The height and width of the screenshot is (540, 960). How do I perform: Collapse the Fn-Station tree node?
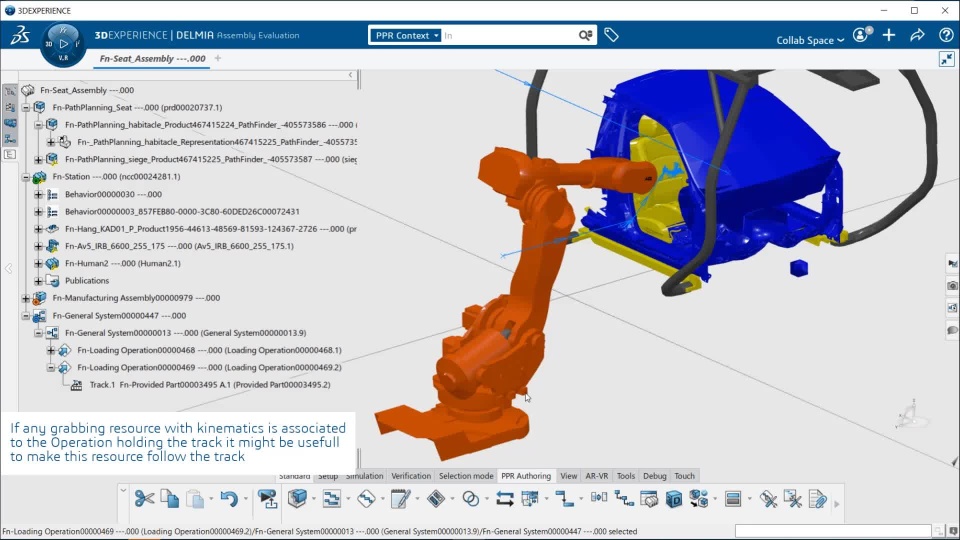[26, 176]
